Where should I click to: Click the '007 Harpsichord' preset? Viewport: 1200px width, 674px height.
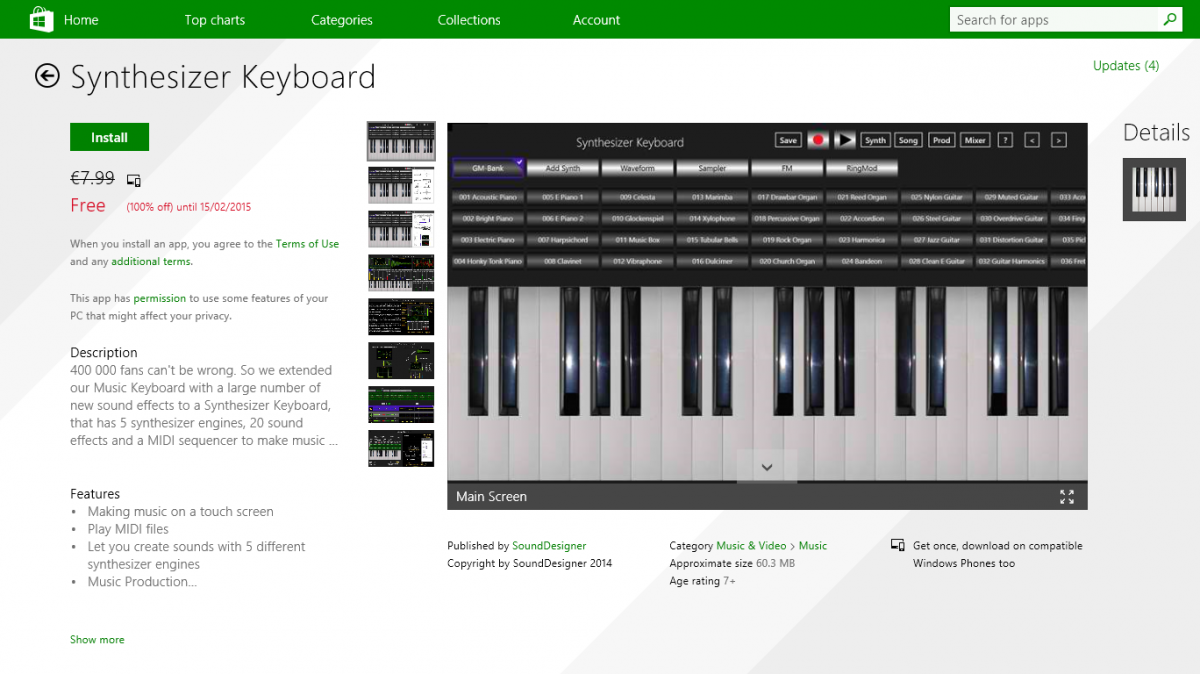[563, 240]
